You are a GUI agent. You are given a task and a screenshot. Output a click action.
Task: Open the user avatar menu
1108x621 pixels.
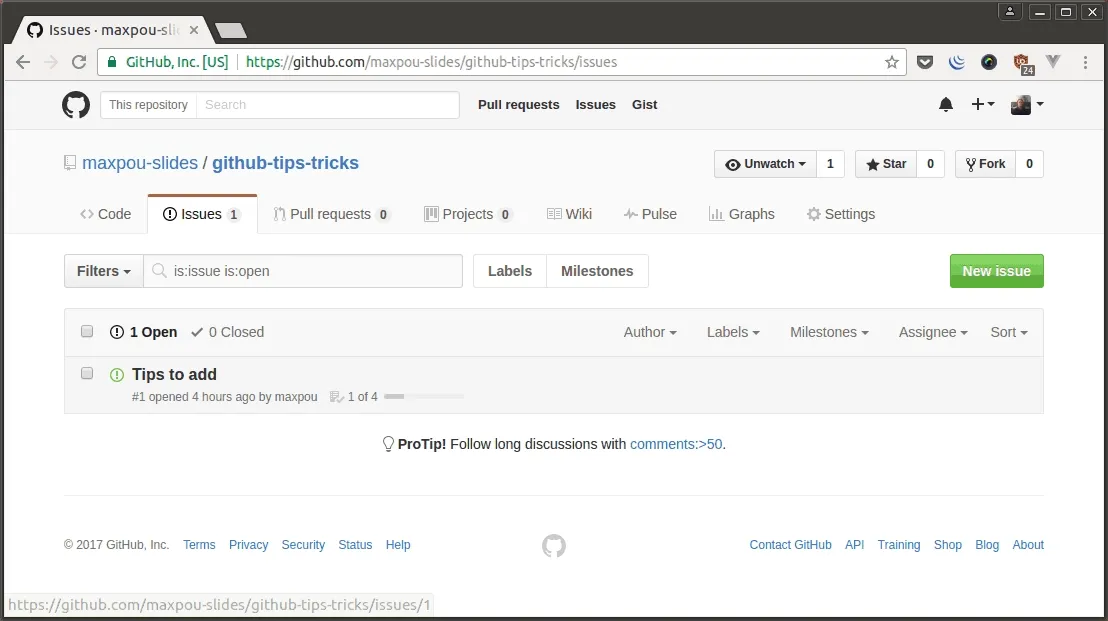[1027, 105]
